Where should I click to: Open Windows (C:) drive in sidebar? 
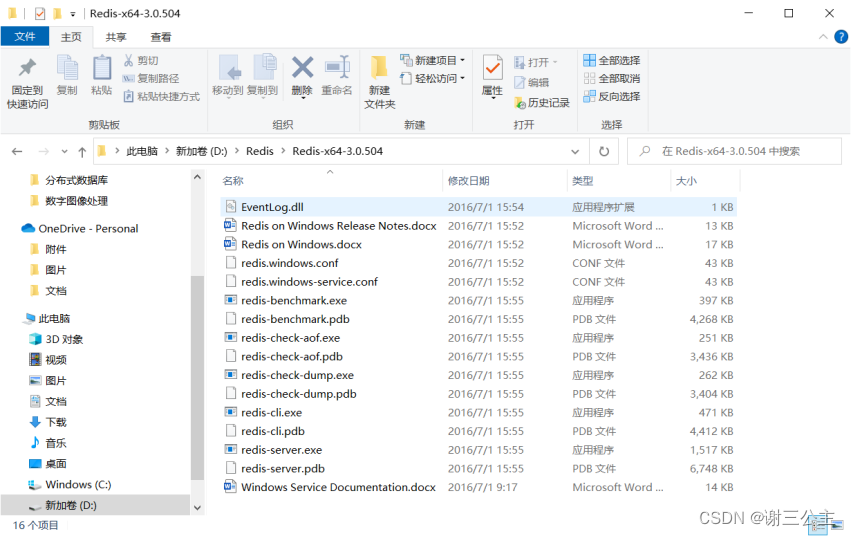pyautogui.click(x=69, y=484)
